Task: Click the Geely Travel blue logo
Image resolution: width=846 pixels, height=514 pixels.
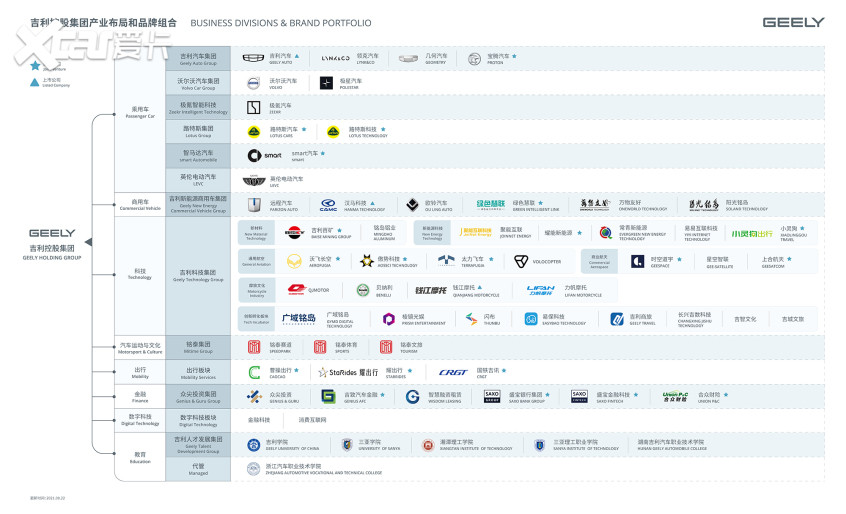Action: tap(617, 319)
